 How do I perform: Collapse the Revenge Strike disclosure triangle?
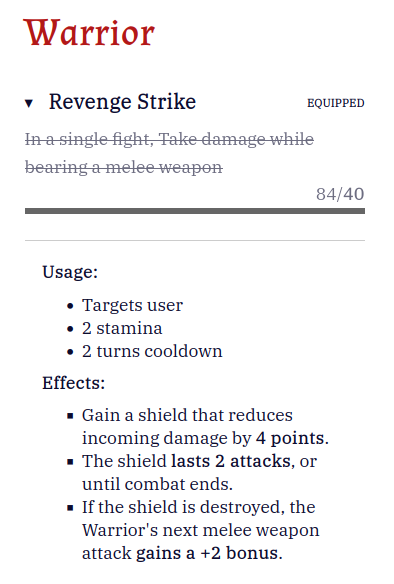pyautogui.click(x=29, y=103)
